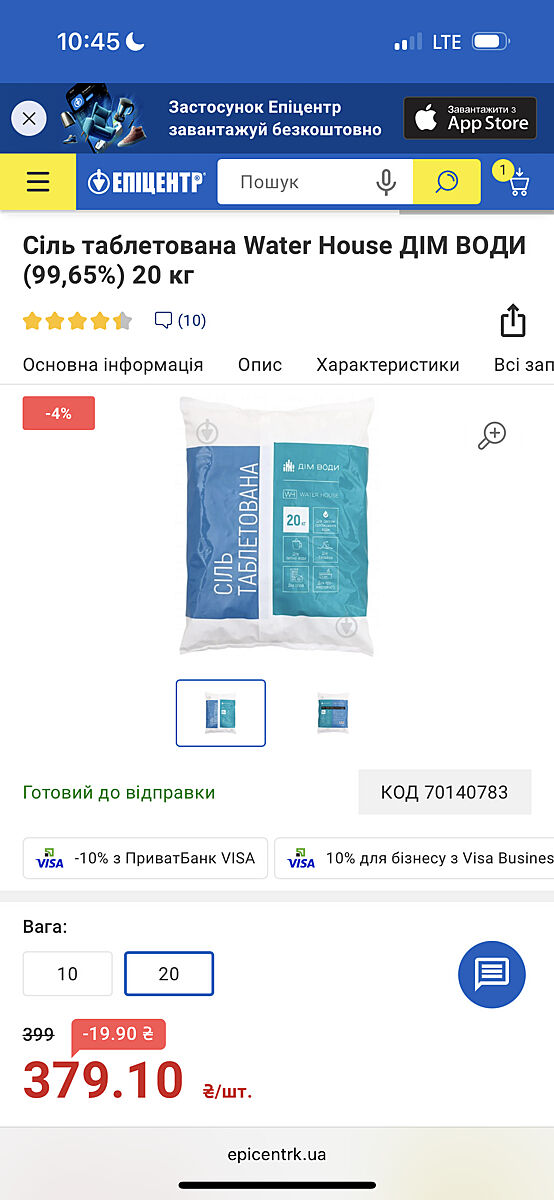Choose the 10 kg weight option

pyautogui.click(x=68, y=973)
